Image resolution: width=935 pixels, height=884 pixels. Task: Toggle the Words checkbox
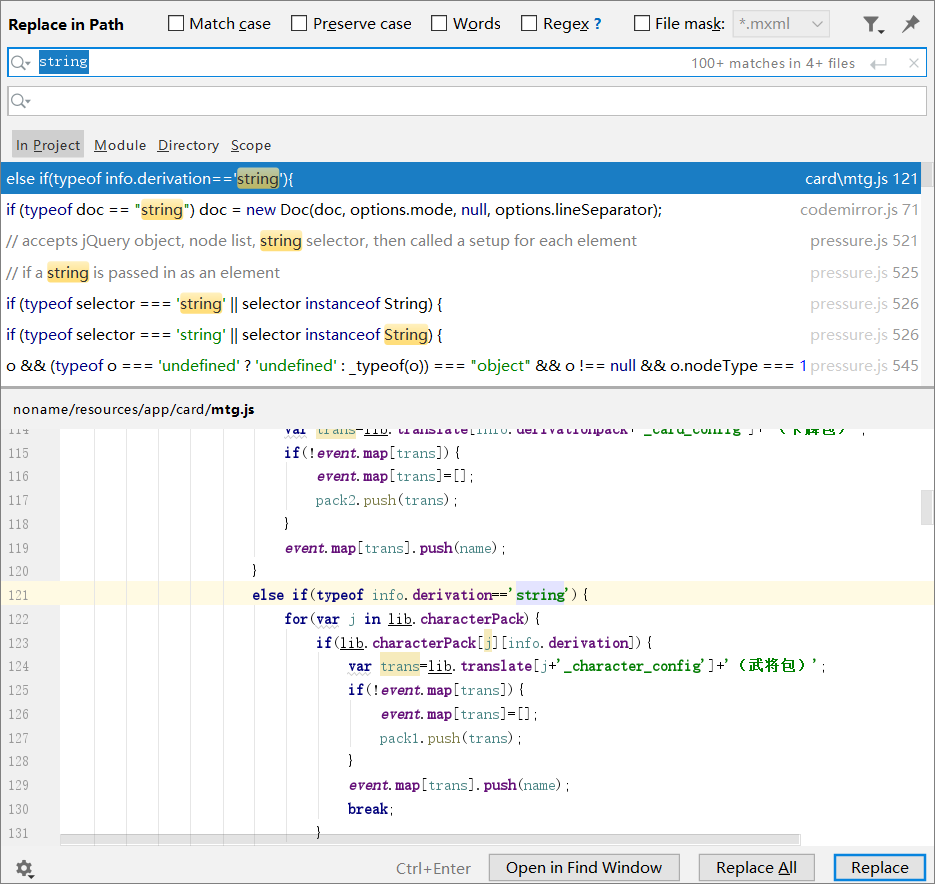(439, 23)
